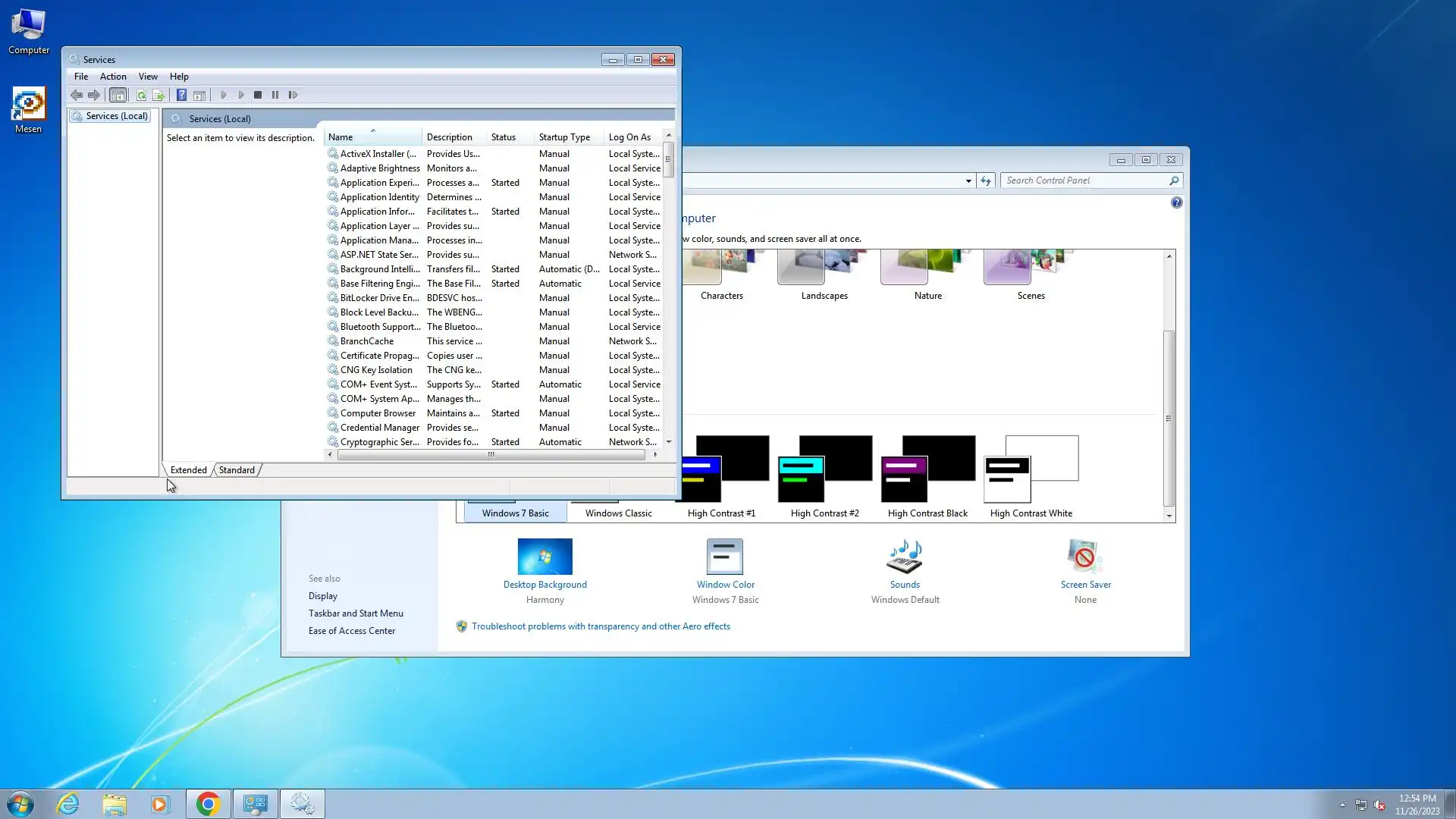This screenshot has height=819, width=1456.
Task: Toggle the Show/Hide Console Tree toolbar button
Action: tap(118, 96)
